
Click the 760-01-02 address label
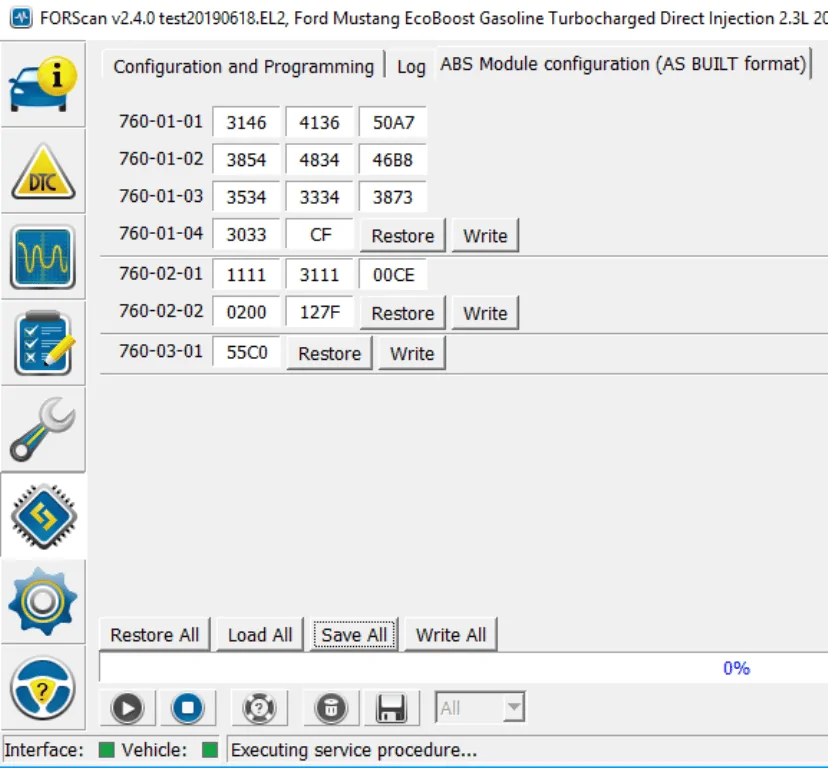click(x=161, y=158)
